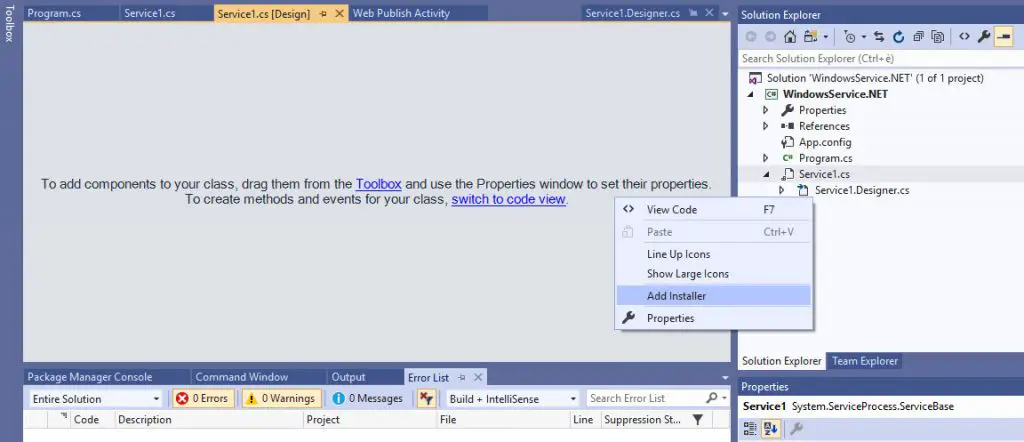Click the keep-open icon on Service1.Designer.cs tab

click(693, 13)
